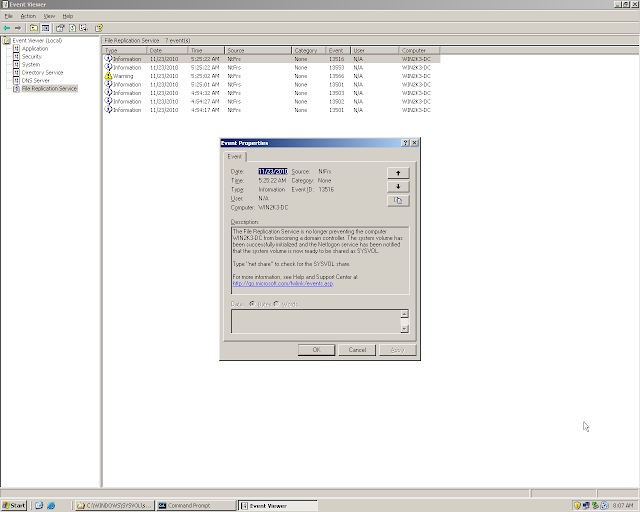Show next event with the down arrow button
Viewport: 640px width, 512px height.
398,187
